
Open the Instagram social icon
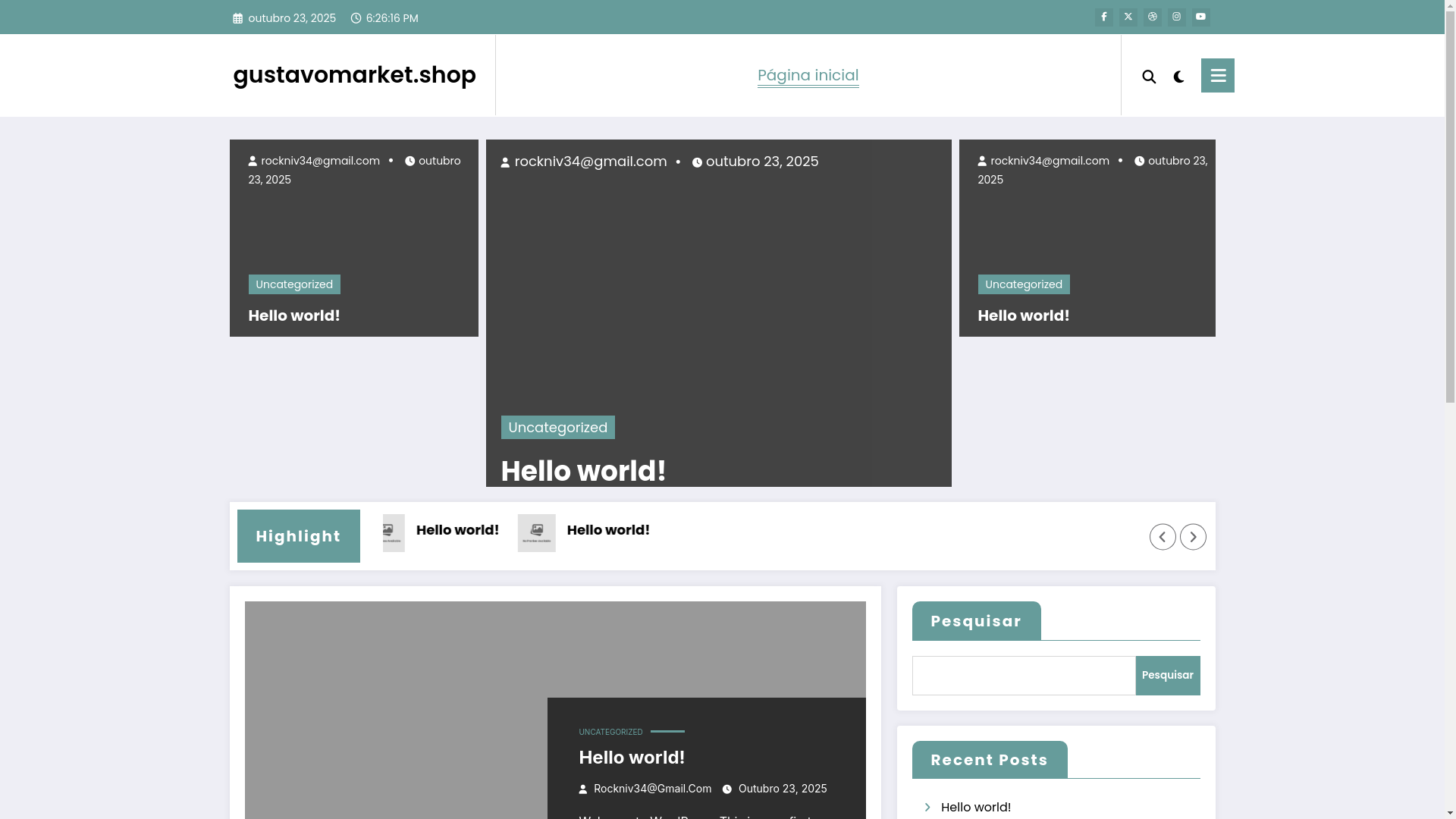1176,17
